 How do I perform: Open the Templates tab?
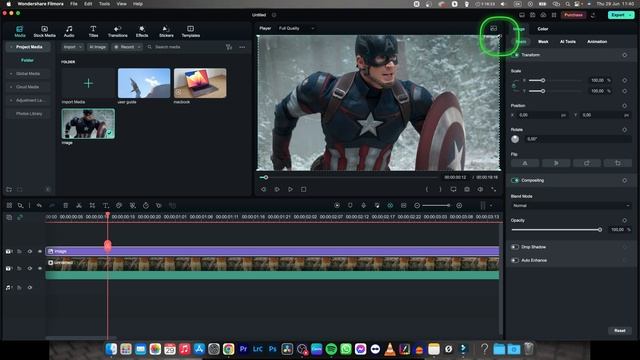(191, 31)
